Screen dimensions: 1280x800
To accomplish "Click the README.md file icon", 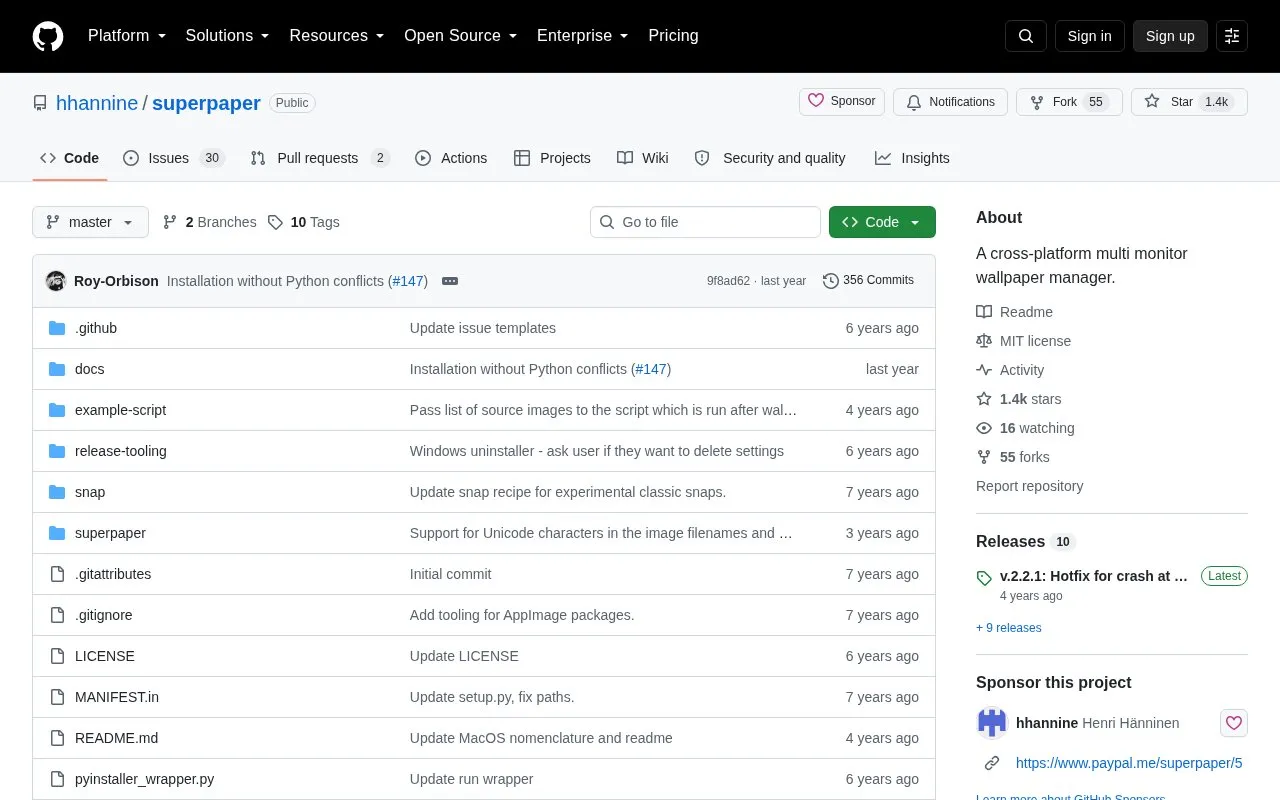I will (x=57, y=738).
